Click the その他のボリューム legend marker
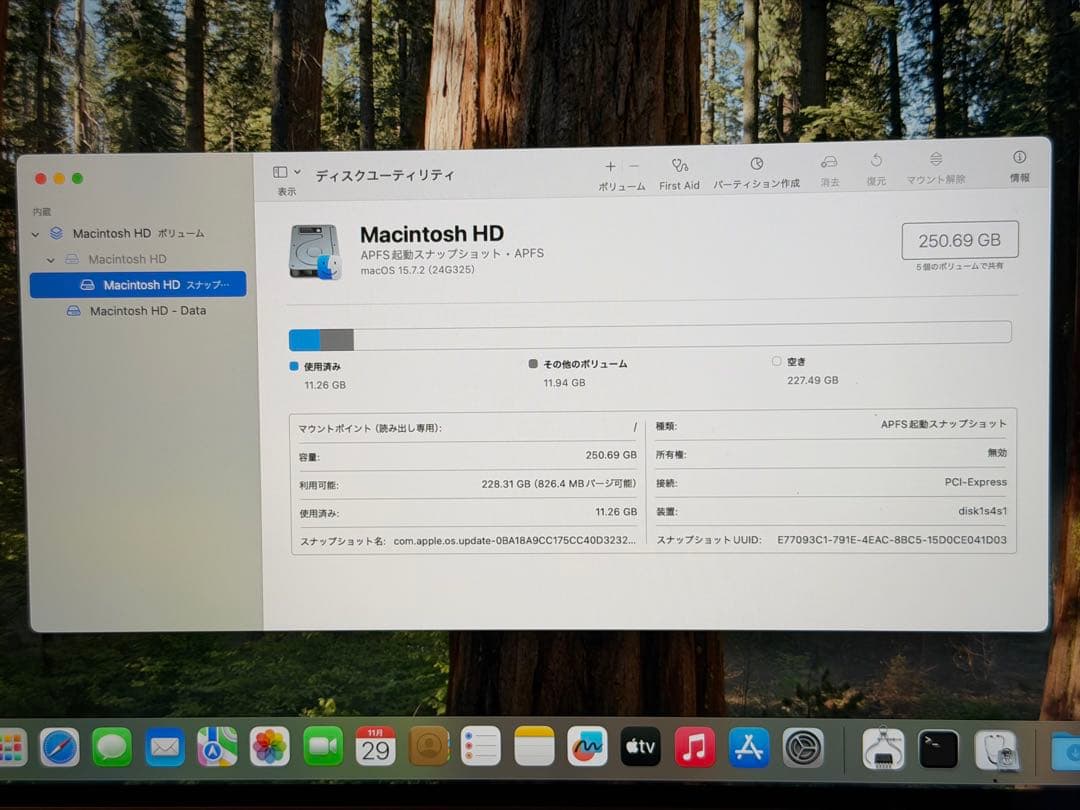 tap(533, 364)
